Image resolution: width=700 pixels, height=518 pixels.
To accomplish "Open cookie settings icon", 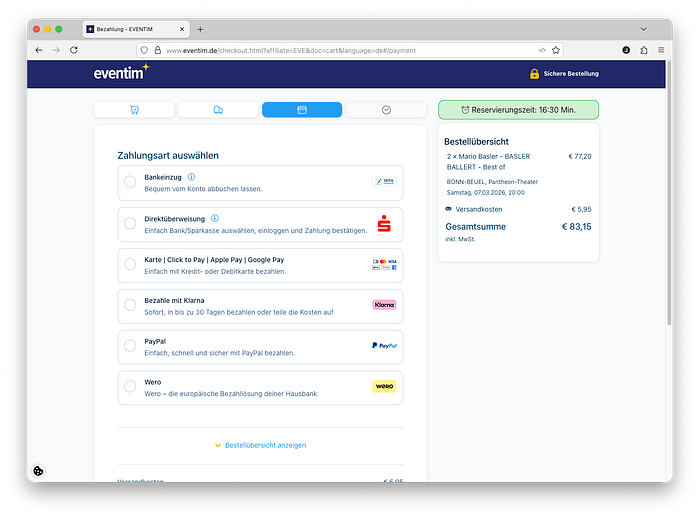I will click(38, 471).
